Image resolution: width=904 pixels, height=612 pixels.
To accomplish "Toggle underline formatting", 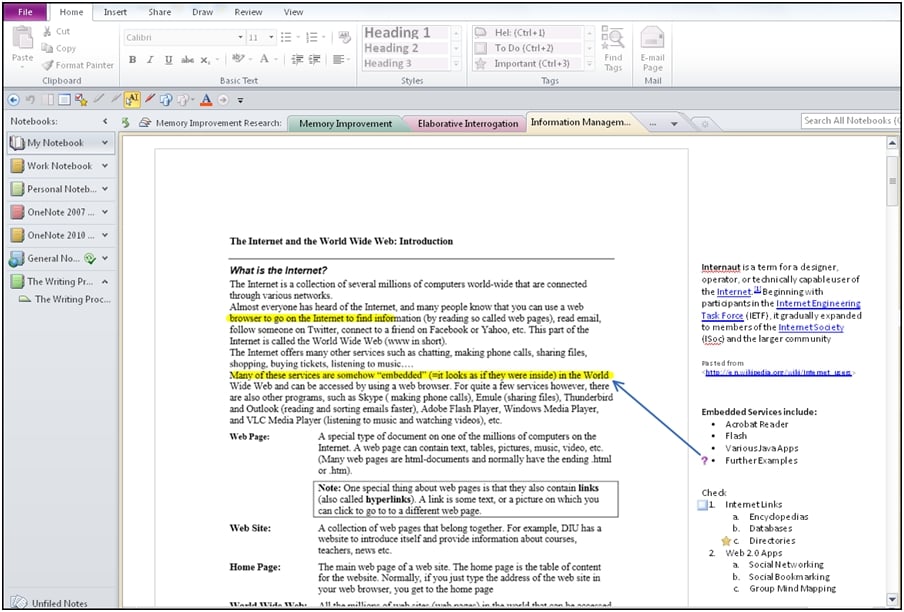I will click(168, 60).
